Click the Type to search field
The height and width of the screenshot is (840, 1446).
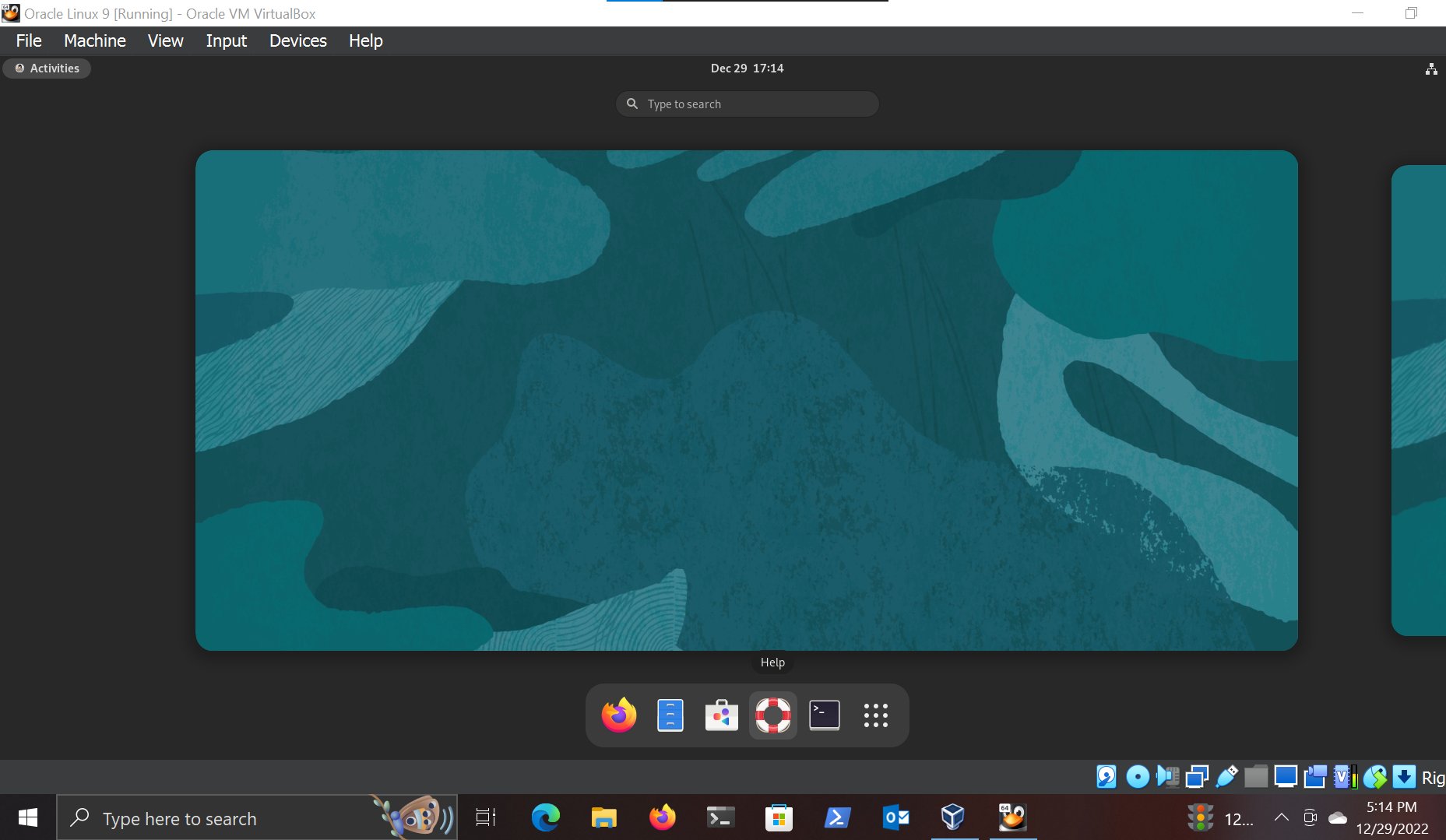[748, 104]
